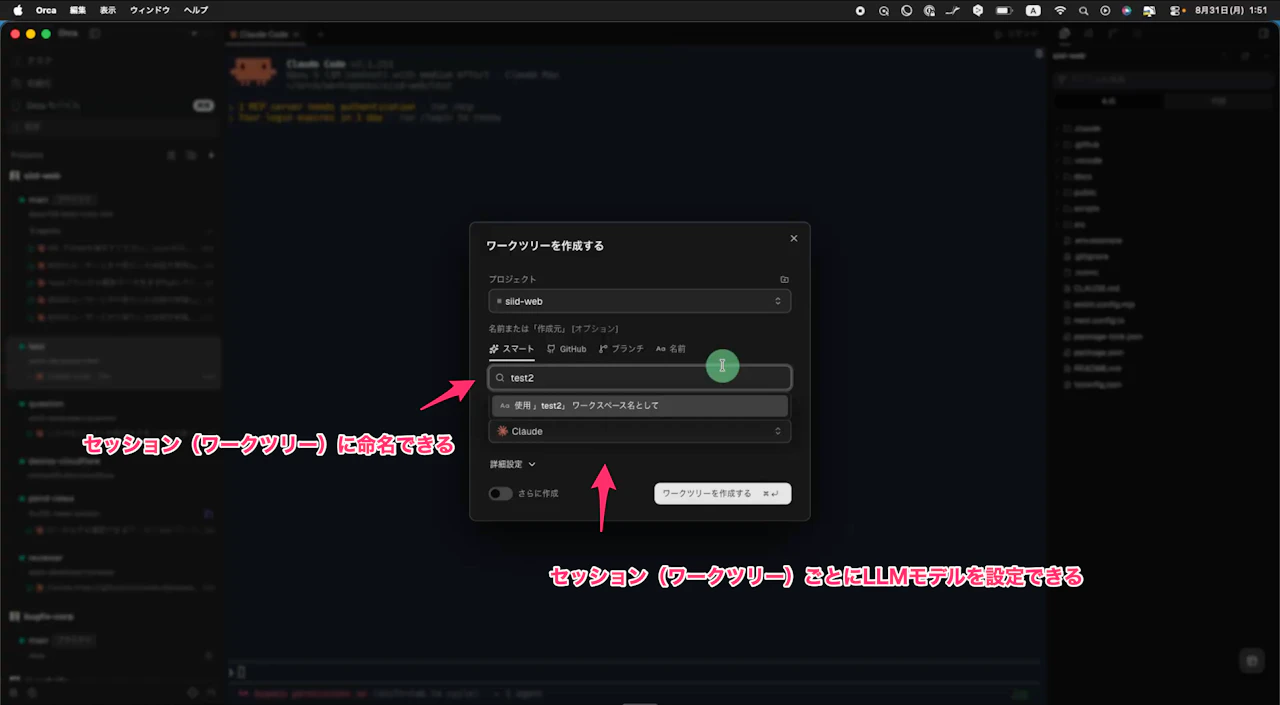Open the Apple menu
This screenshot has height=705, width=1280.
(17, 10)
